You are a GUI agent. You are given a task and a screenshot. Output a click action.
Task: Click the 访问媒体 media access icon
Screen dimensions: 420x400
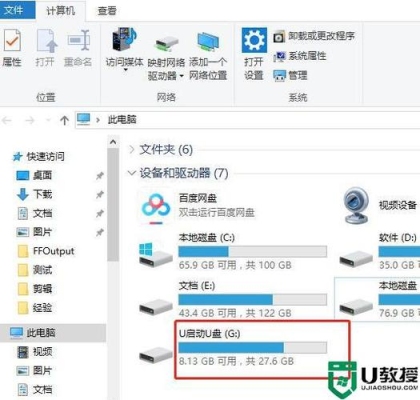125,39
